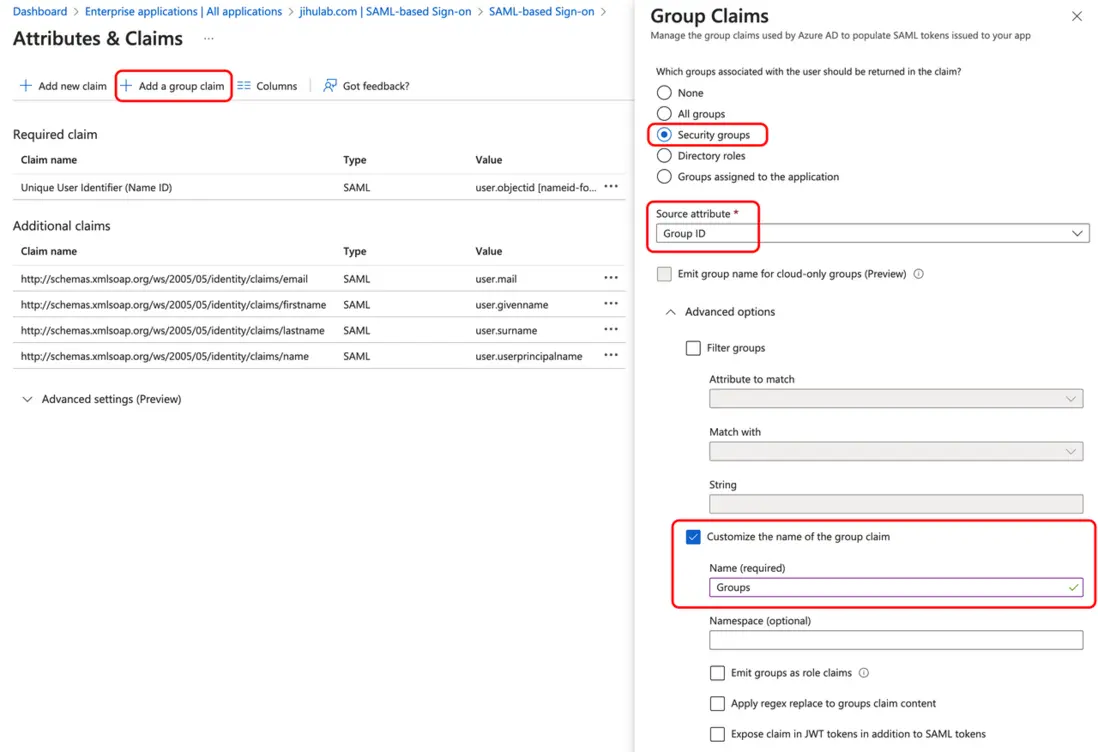Select the All groups radio button
This screenshot has height=752, width=1098.
click(x=664, y=114)
